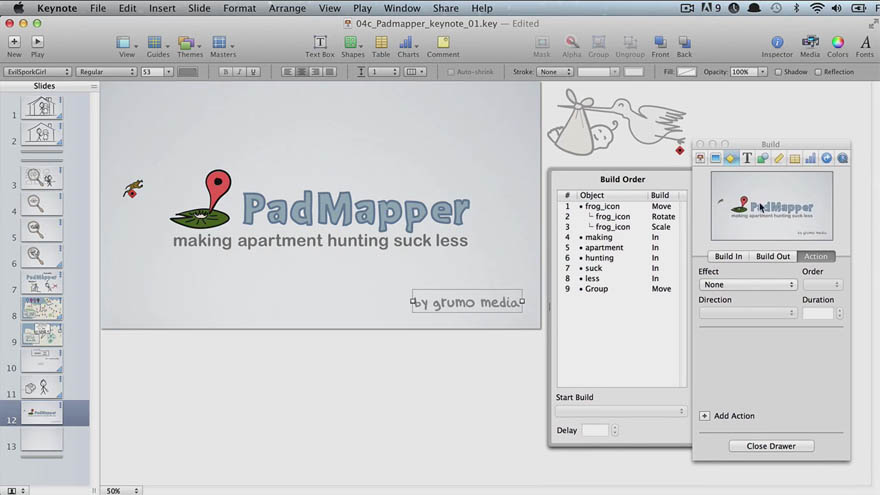This screenshot has width=880, height=495.
Task: Click the Close Drawer button
Action: click(771, 446)
